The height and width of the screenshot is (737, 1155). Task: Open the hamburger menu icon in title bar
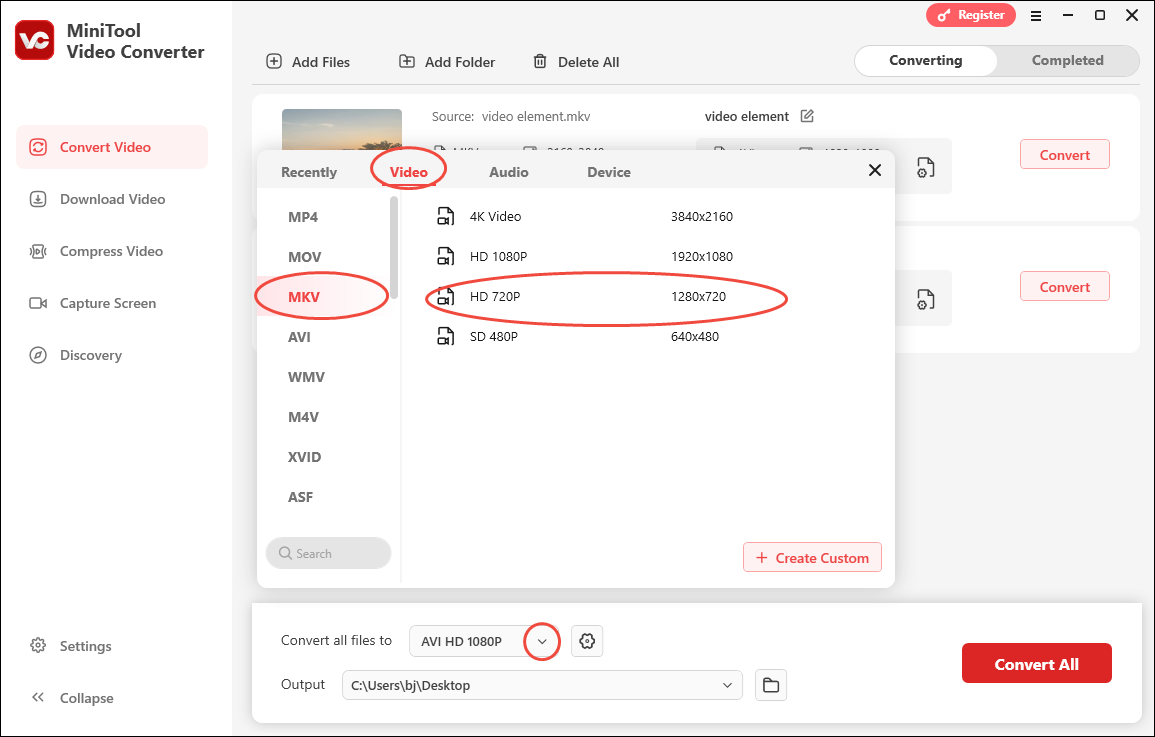pos(1036,15)
